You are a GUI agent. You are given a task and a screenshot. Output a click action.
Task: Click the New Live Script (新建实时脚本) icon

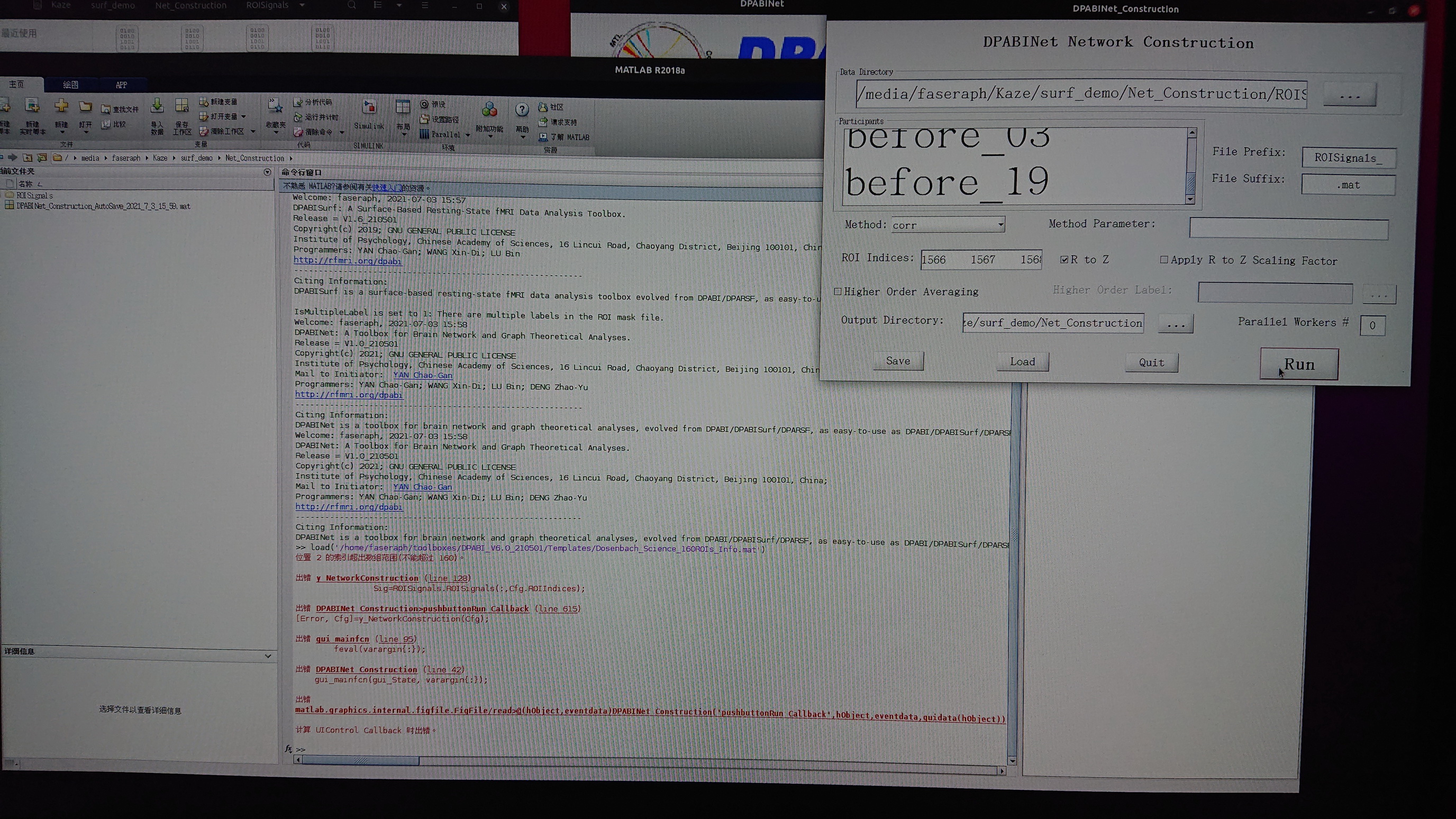coord(32,106)
